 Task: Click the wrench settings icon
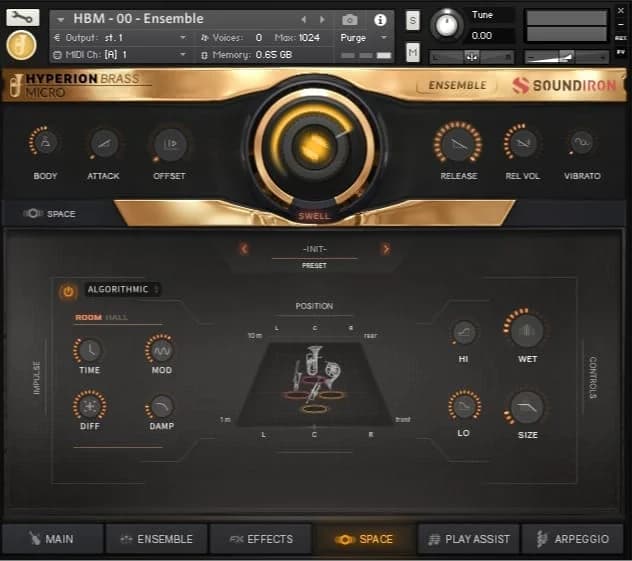23,18
